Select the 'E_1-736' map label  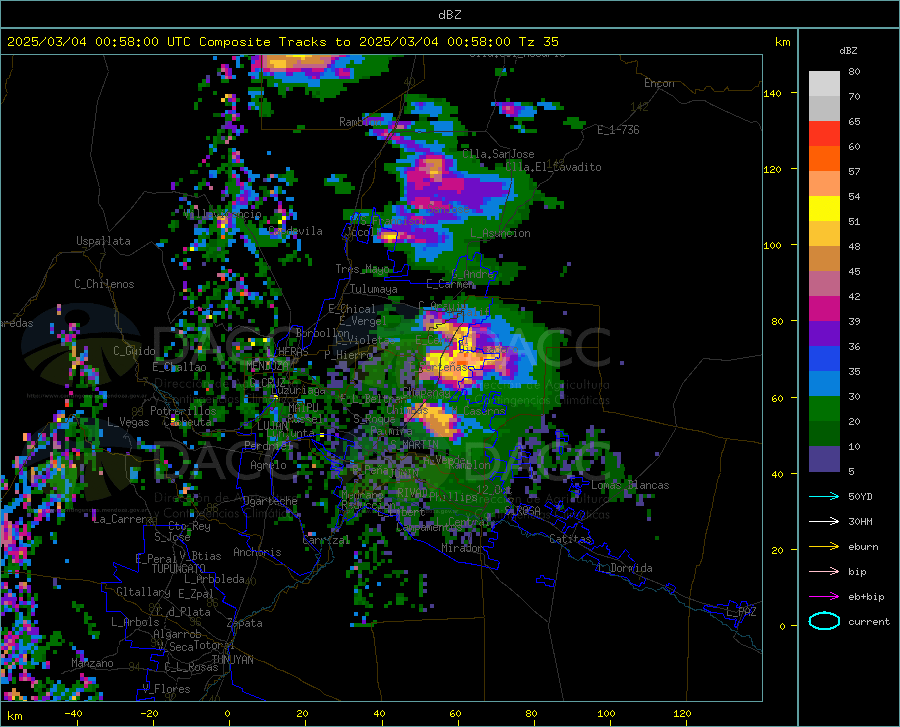click(618, 130)
